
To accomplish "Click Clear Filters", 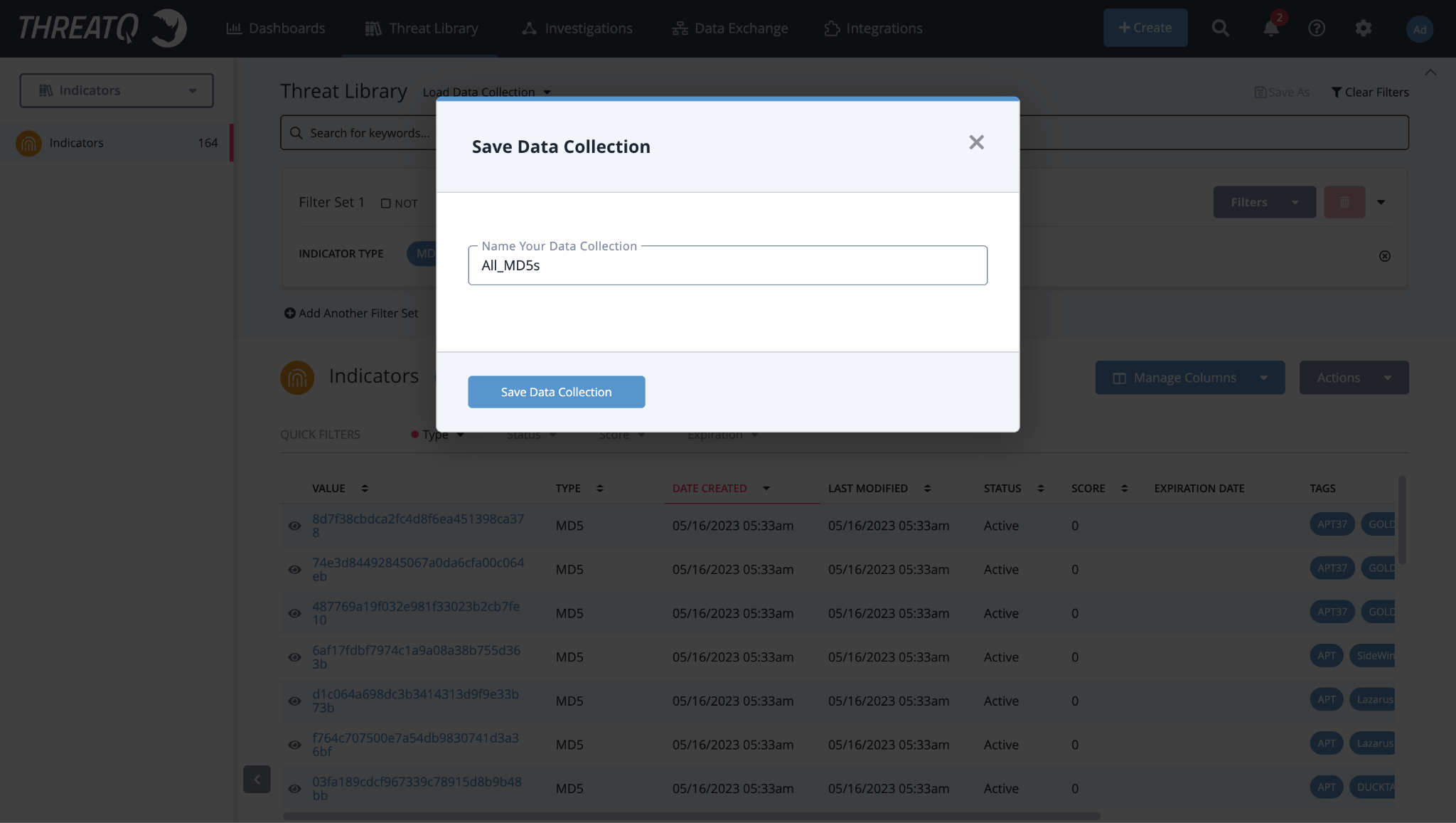I will coord(1369,92).
